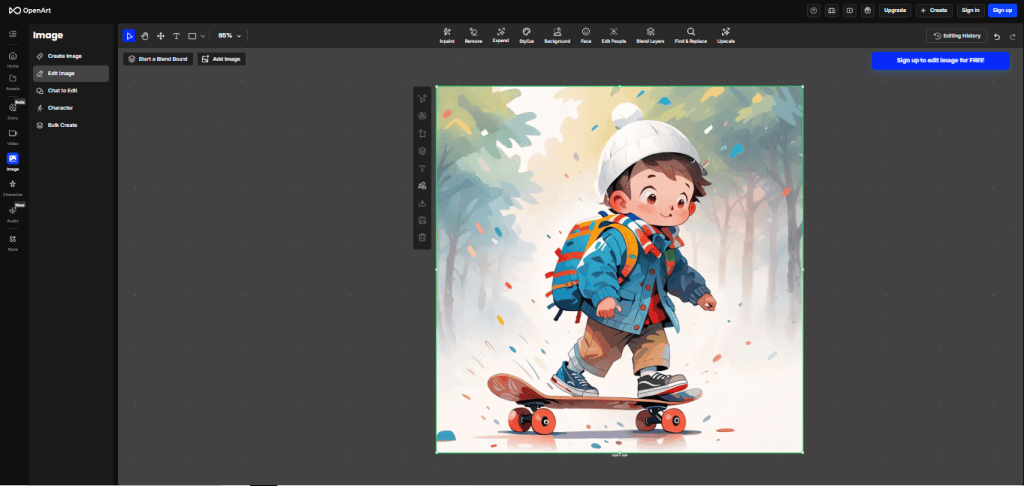The width and height of the screenshot is (1024, 486).
Task: Click the download icon in floating toolbar
Action: tap(422, 203)
